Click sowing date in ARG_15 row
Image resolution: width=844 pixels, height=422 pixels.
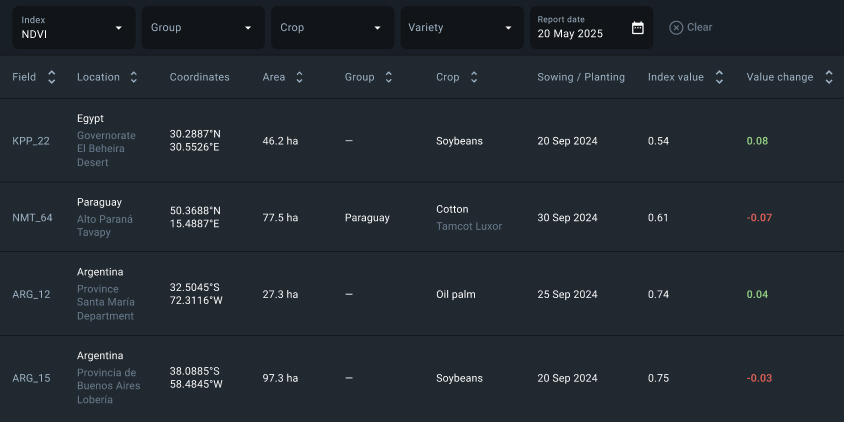567,378
